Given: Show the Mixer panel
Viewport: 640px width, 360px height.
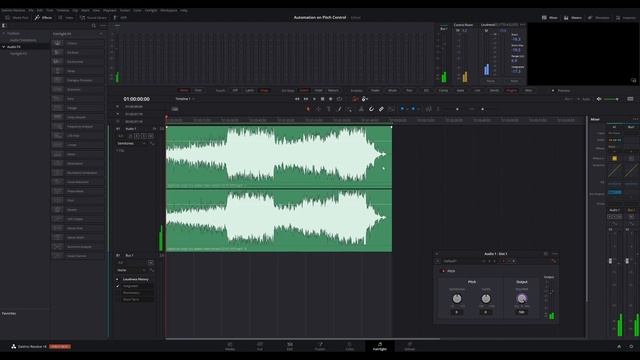Looking at the screenshot, I should click(549, 18).
